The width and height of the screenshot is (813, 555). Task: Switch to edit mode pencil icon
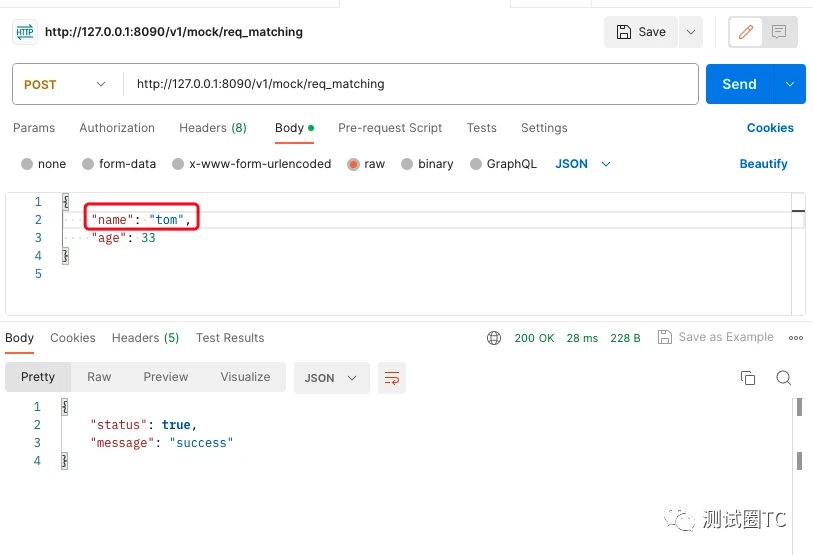click(746, 32)
